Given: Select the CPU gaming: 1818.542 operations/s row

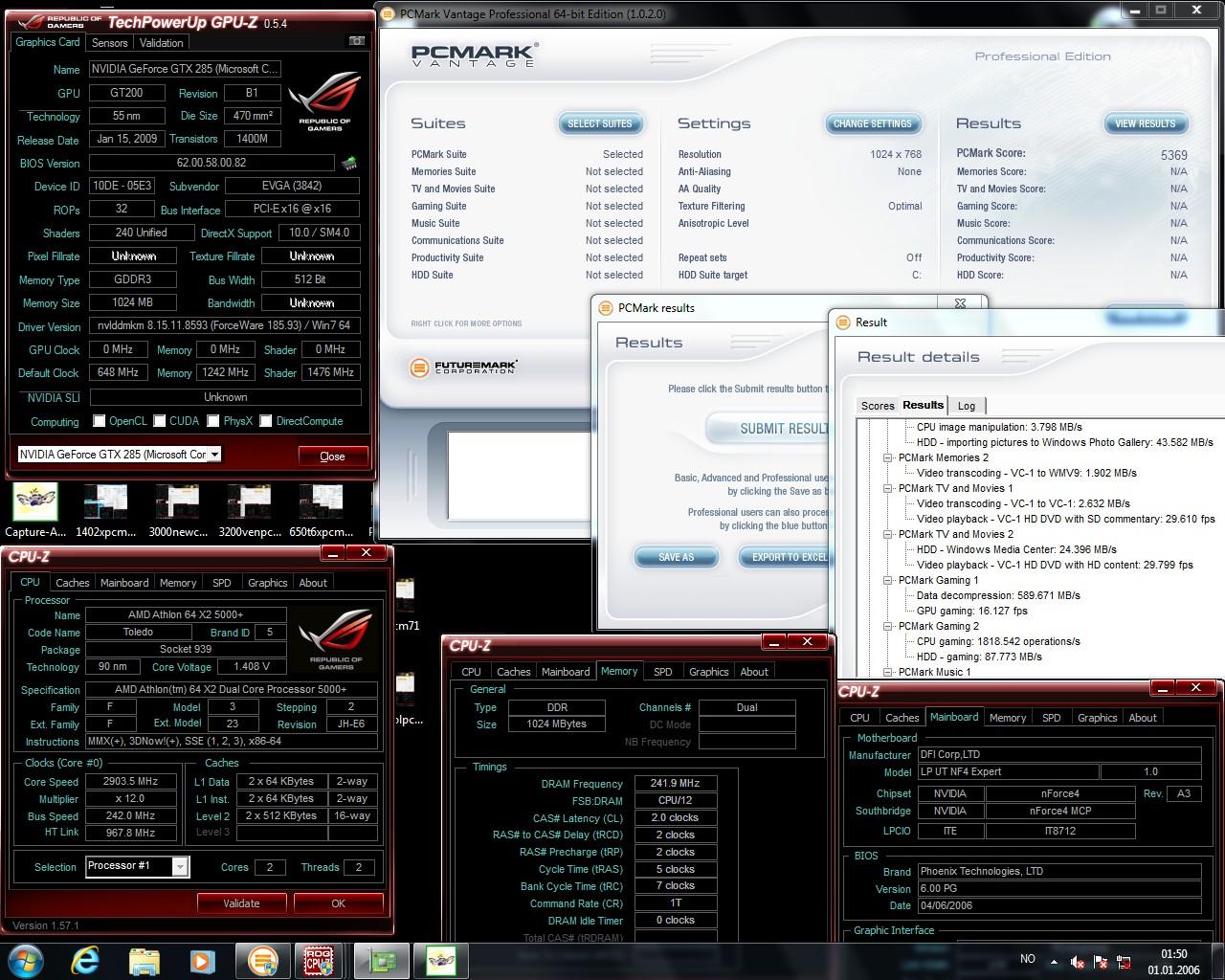Looking at the screenshot, I should (x=998, y=641).
